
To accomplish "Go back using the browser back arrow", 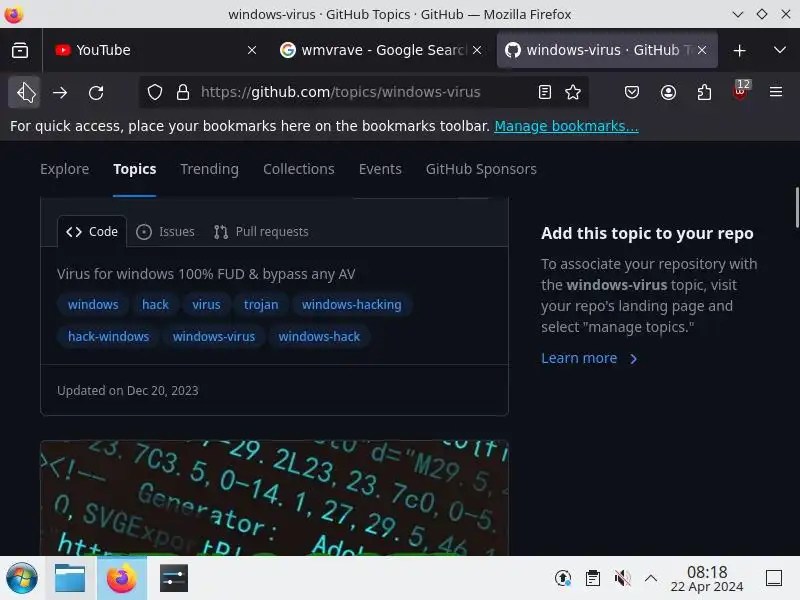I will pyautogui.click(x=24, y=92).
